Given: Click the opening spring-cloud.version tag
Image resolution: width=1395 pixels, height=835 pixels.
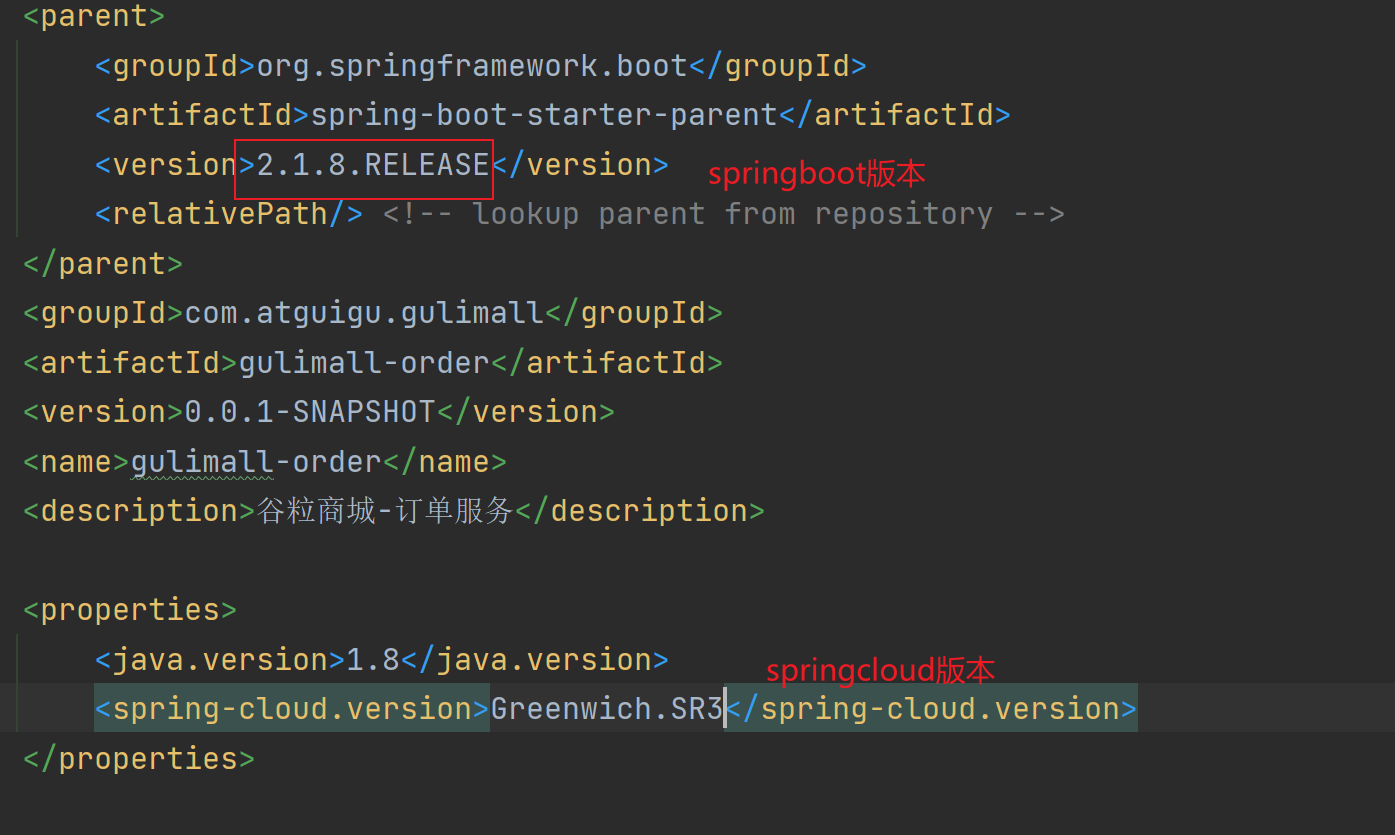Looking at the screenshot, I should [x=292, y=709].
